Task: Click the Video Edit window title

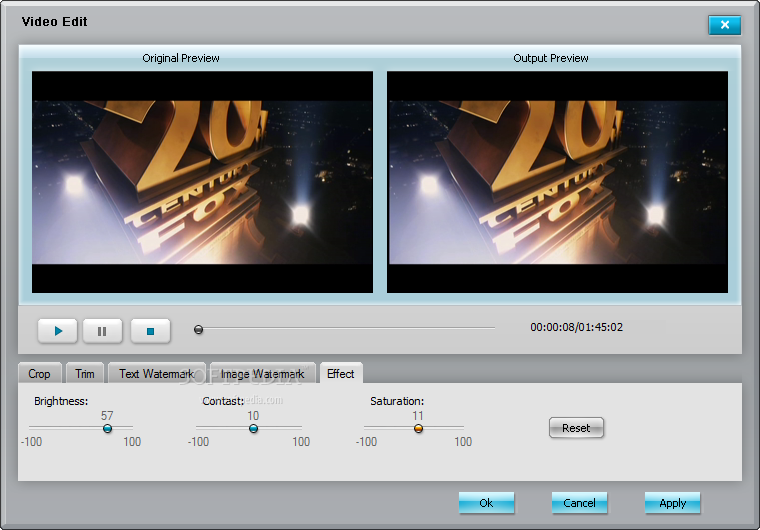Action: point(54,22)
